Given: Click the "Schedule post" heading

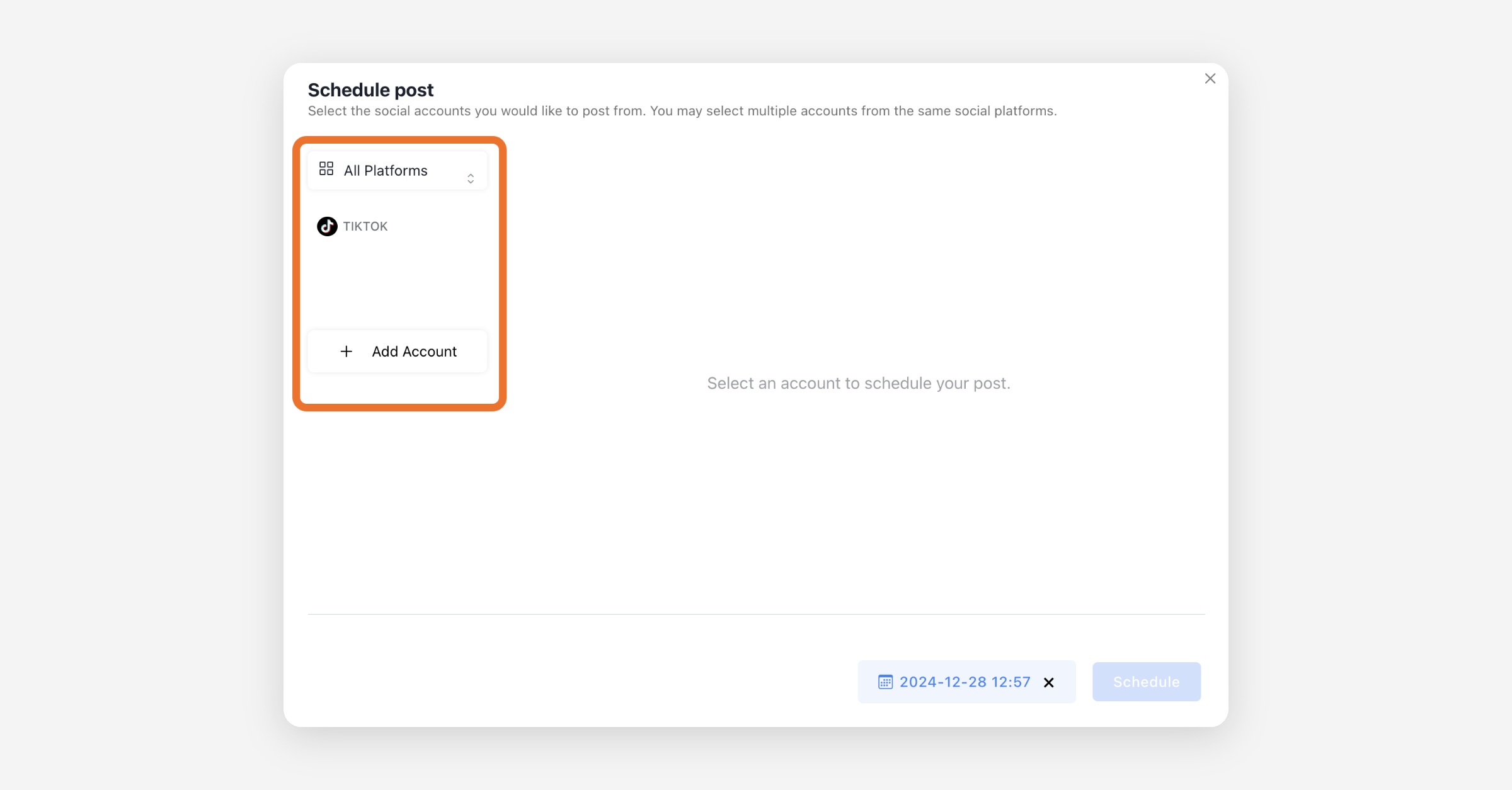Looking at the screenshot, I should coord(370,90).
